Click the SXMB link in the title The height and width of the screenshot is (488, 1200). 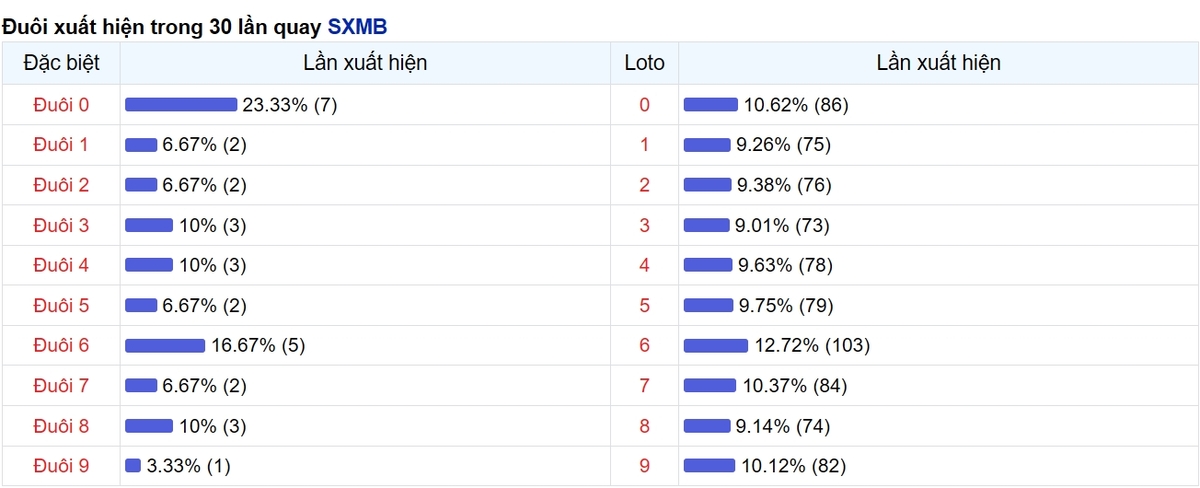[x=357, y=26]
